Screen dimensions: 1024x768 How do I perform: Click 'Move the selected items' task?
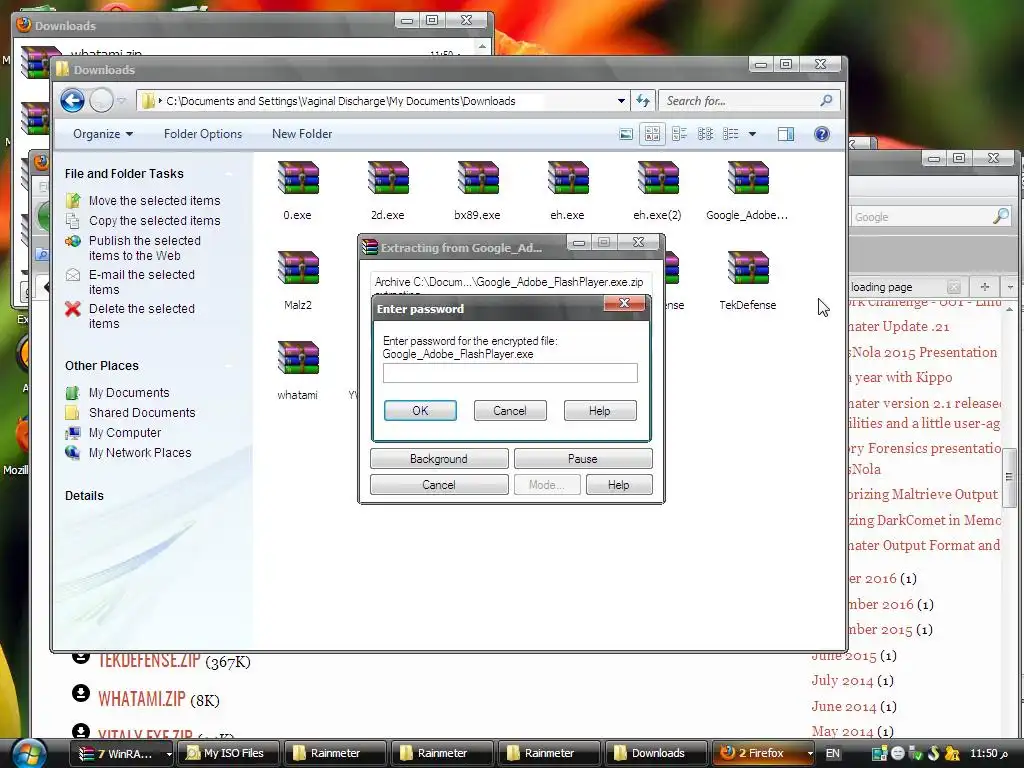point(154,200)
